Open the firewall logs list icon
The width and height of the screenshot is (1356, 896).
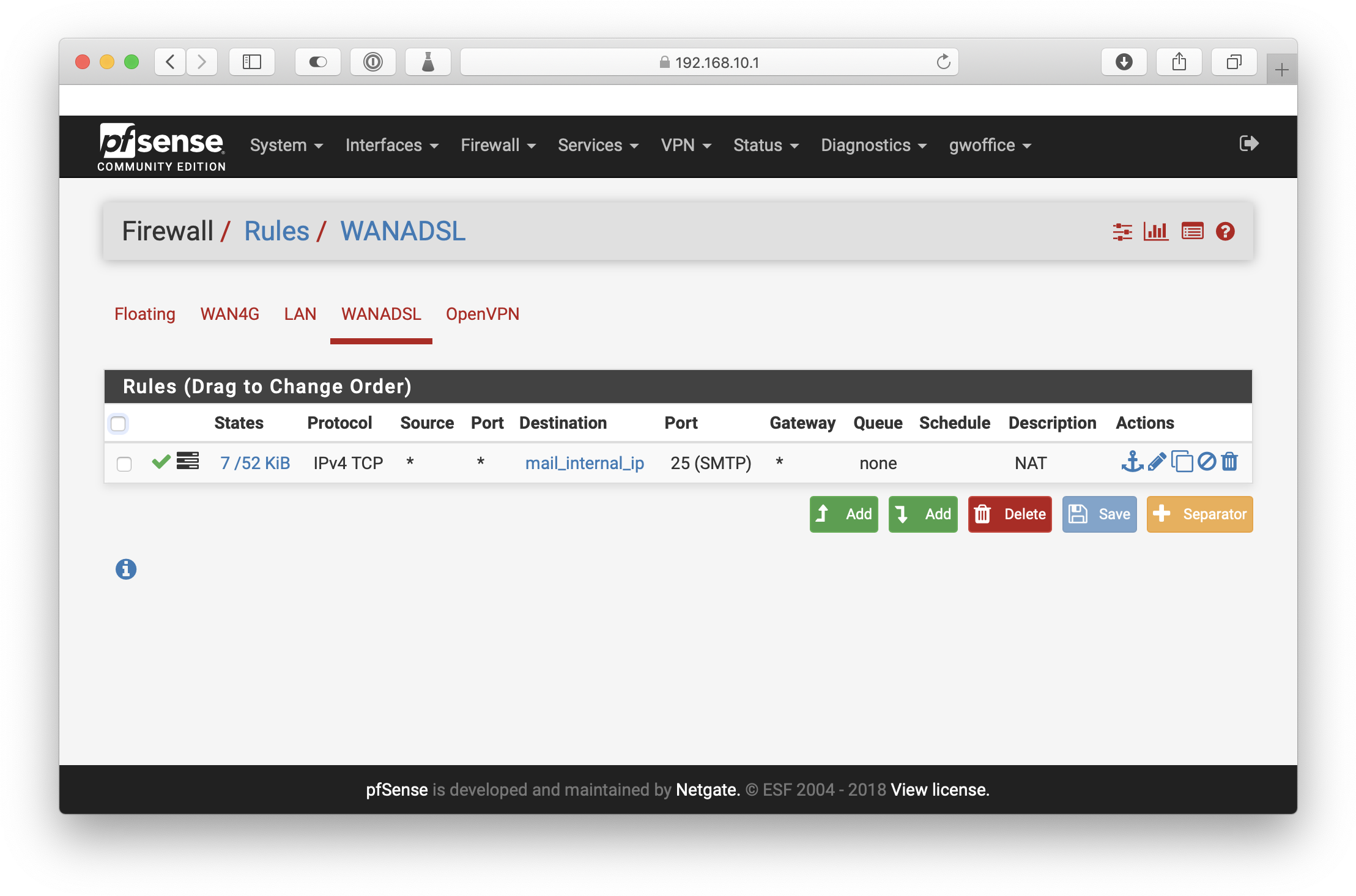1192,232
